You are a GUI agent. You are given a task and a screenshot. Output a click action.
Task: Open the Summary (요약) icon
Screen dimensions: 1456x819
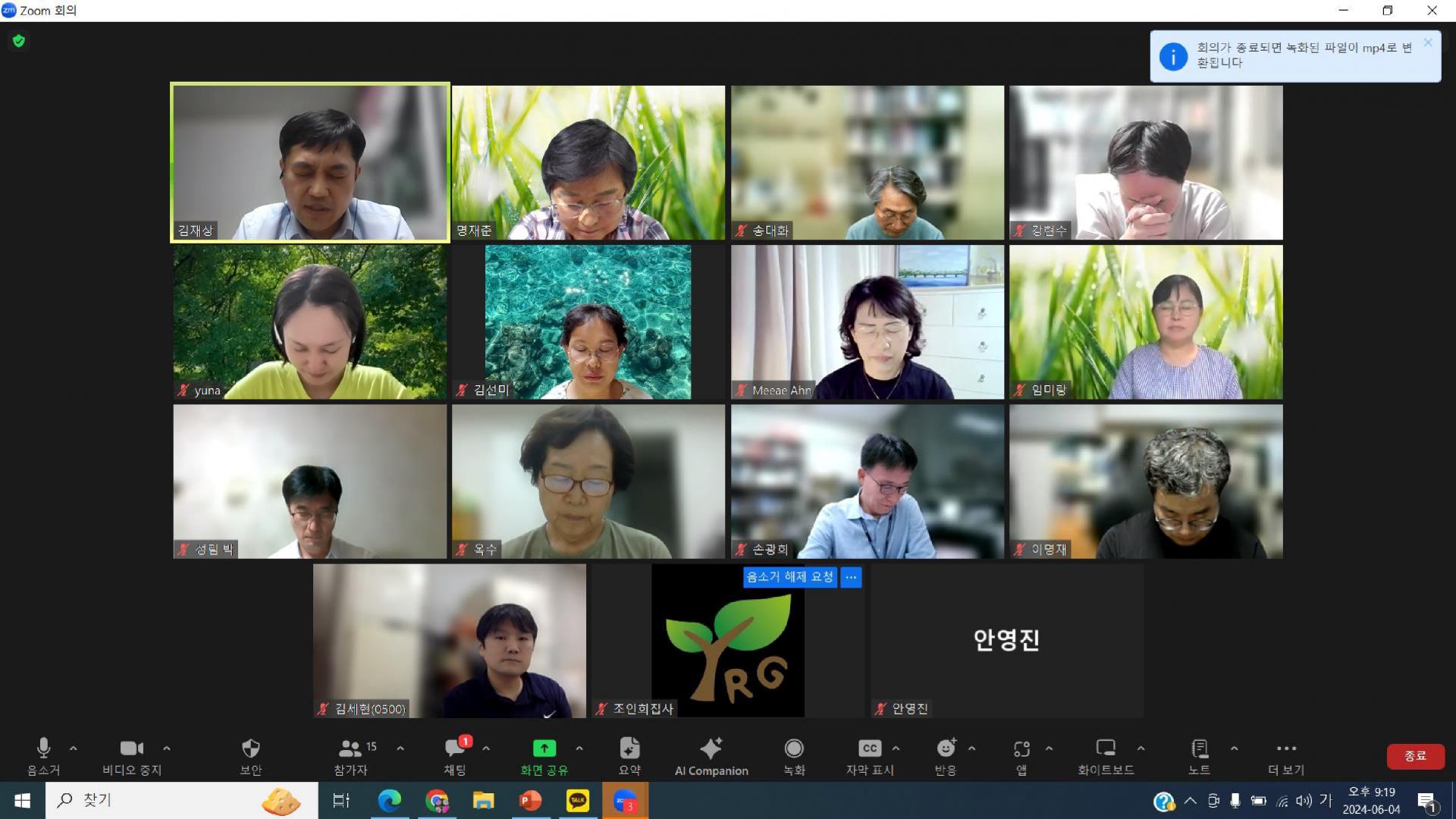(x=629, y=748)
